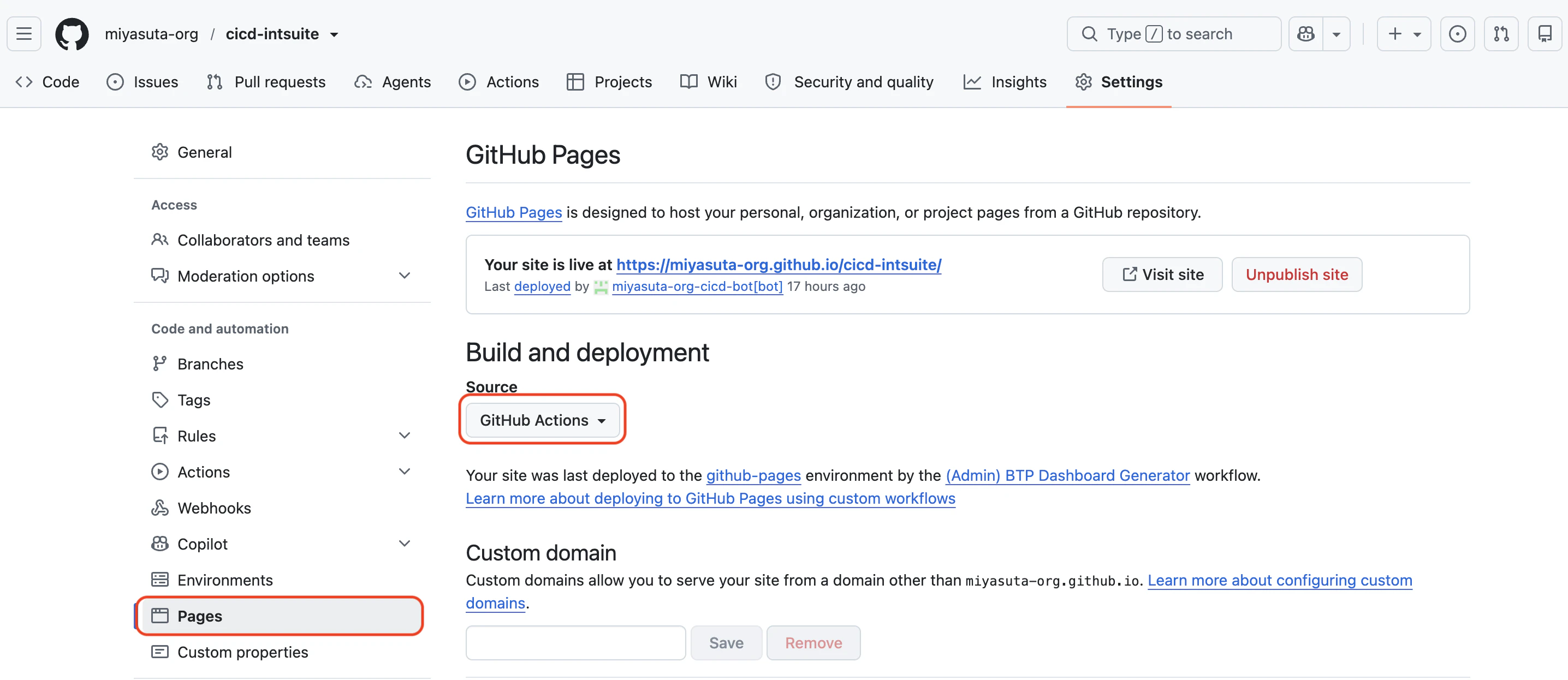Click the Rules icon in sidebar
Viewport: 1568px width, 680px height.
pos(160,436)
